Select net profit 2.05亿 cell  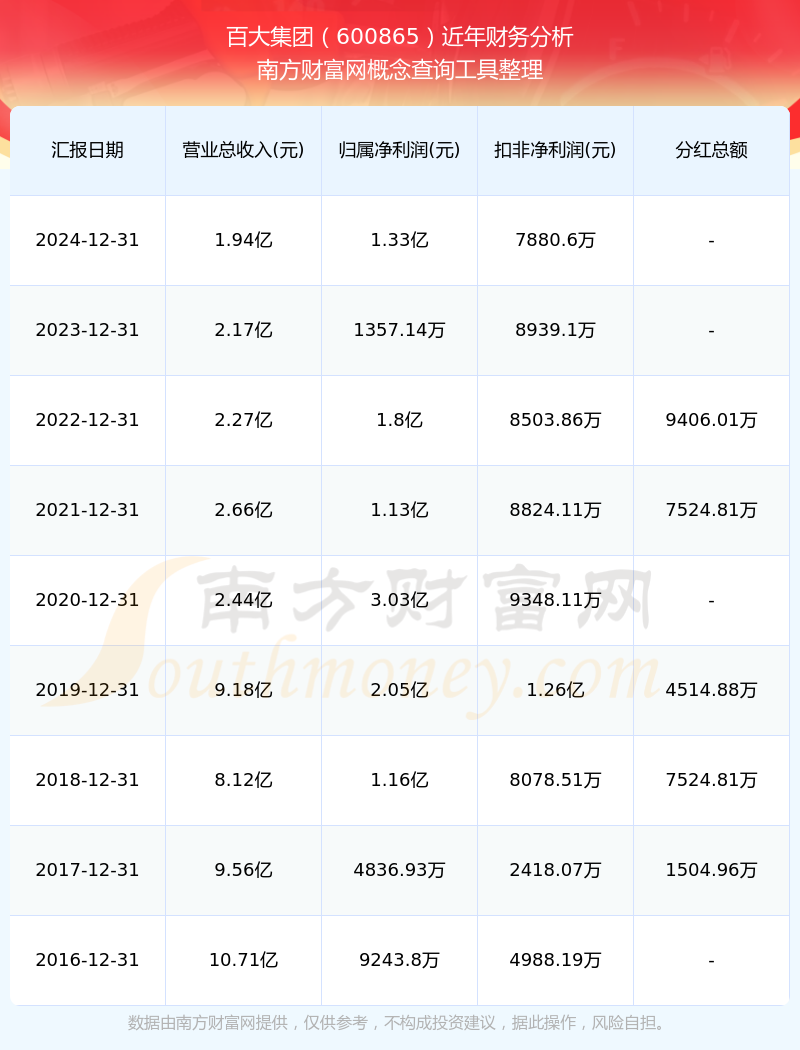click(x=400, y=690)
